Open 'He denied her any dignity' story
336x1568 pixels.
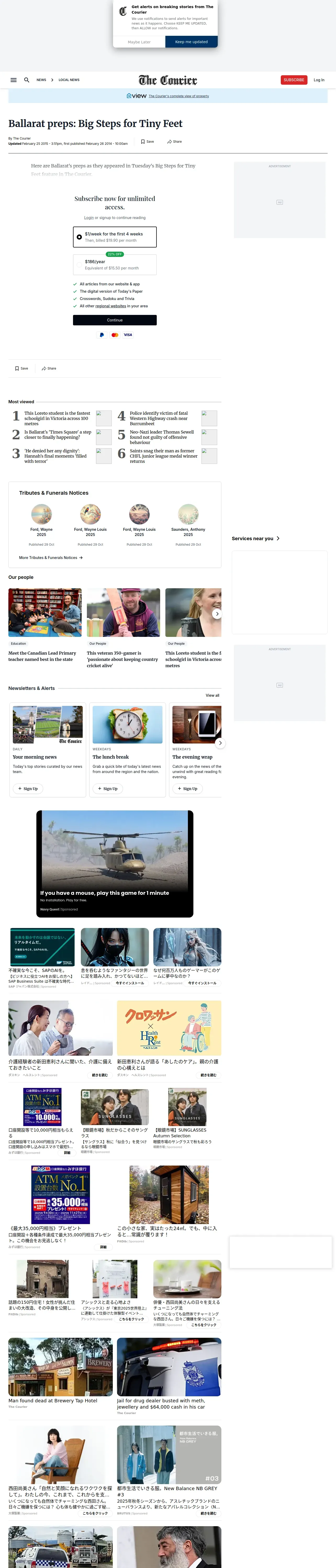55,456
